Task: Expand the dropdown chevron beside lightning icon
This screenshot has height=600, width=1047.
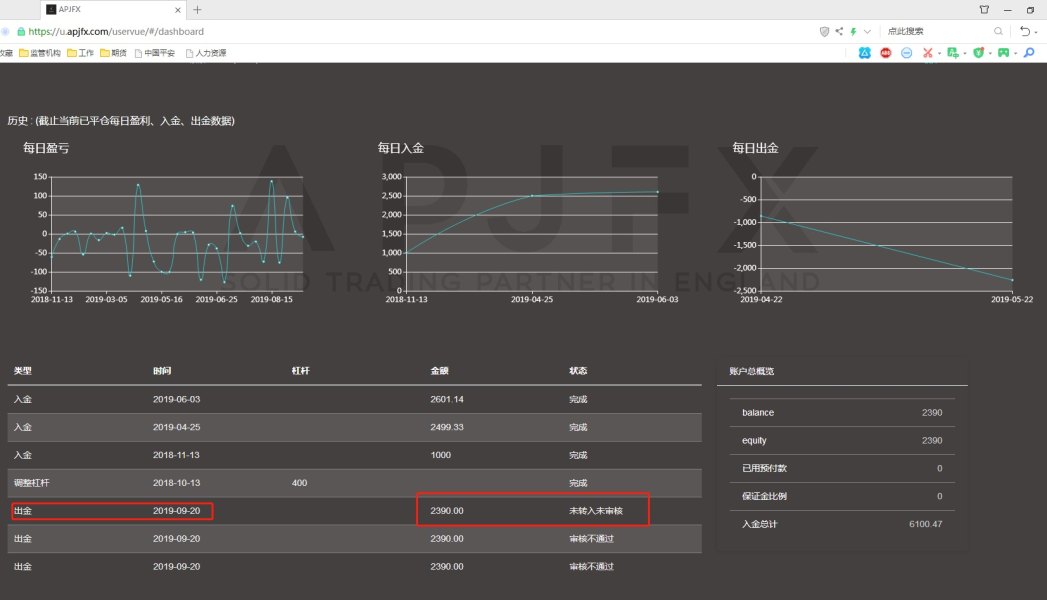Action: [x=867, y=31]
